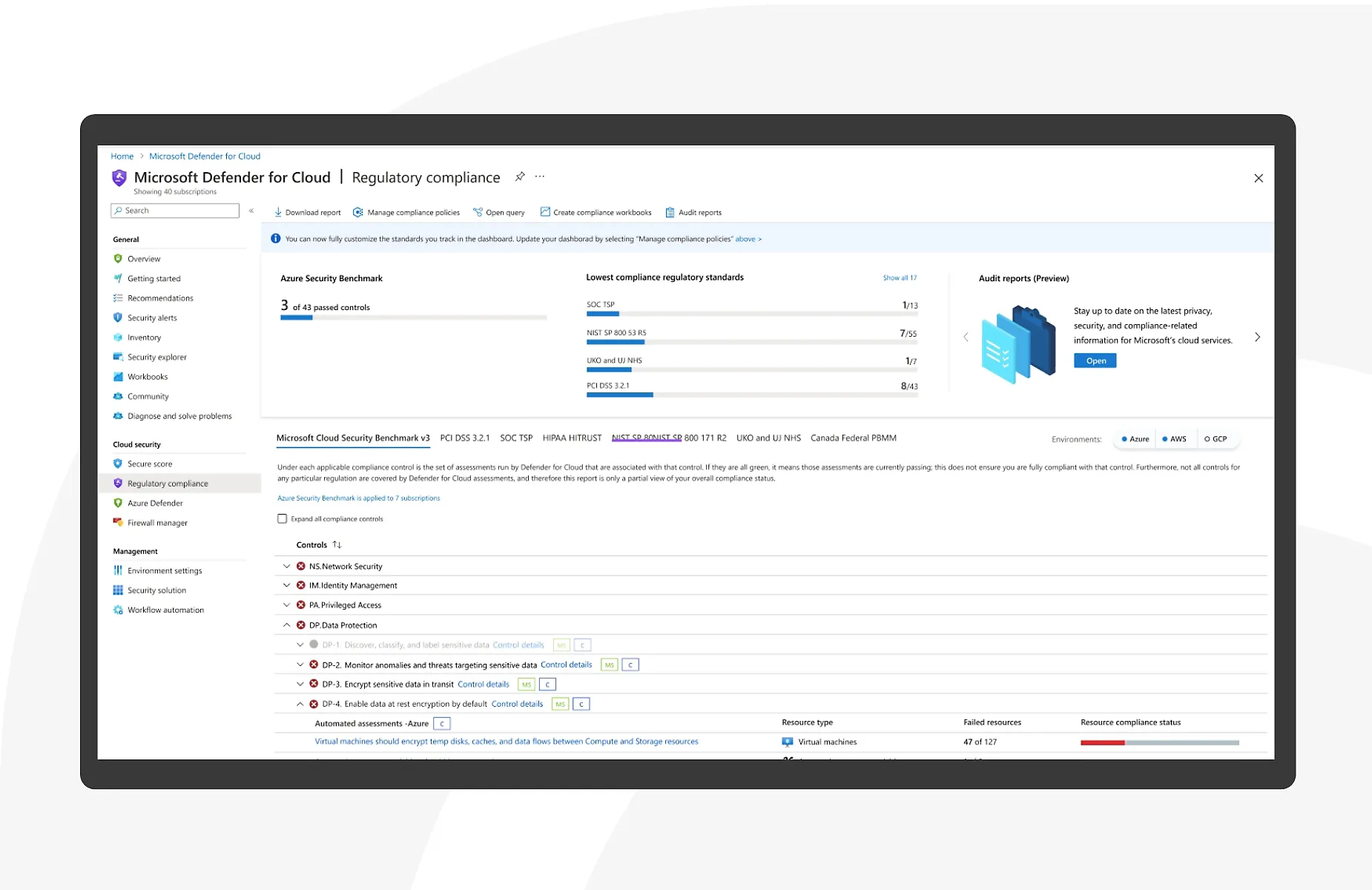Collapse the sidebar with the double chevron
The height and width of the screenshot is (890, 1372).
(x=251, y=211)
